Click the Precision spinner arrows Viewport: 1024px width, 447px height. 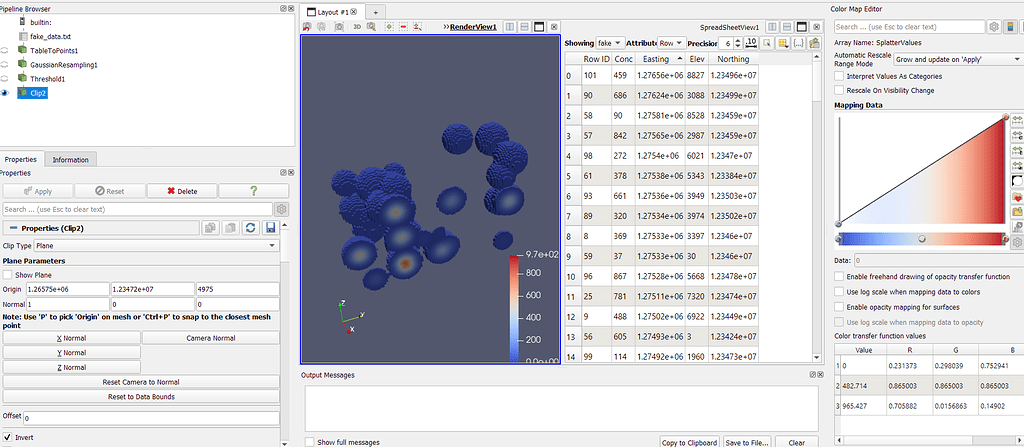[x=738, y=42]
